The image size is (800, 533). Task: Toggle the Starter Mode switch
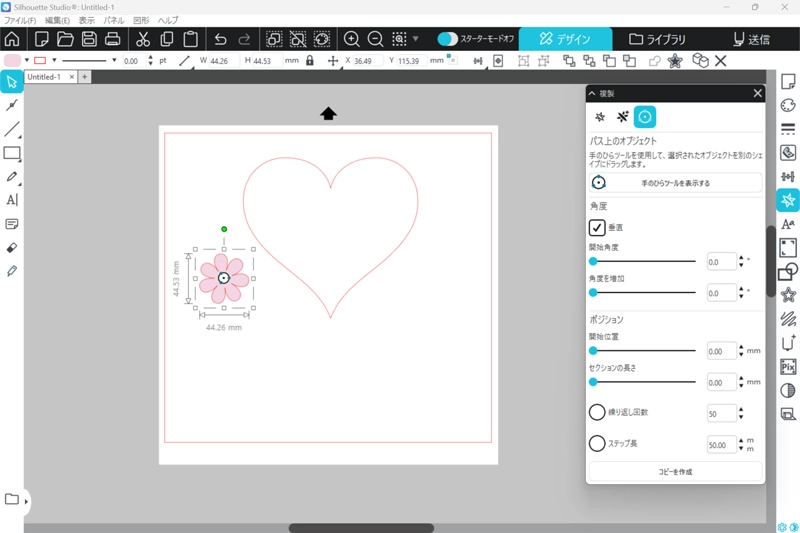[x=448, y=39]
